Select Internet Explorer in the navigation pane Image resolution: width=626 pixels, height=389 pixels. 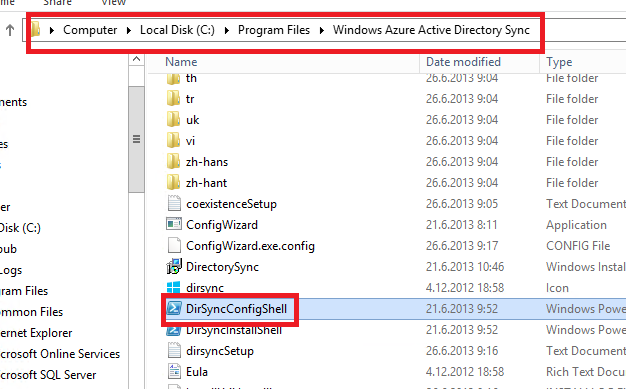click(36, 333)
